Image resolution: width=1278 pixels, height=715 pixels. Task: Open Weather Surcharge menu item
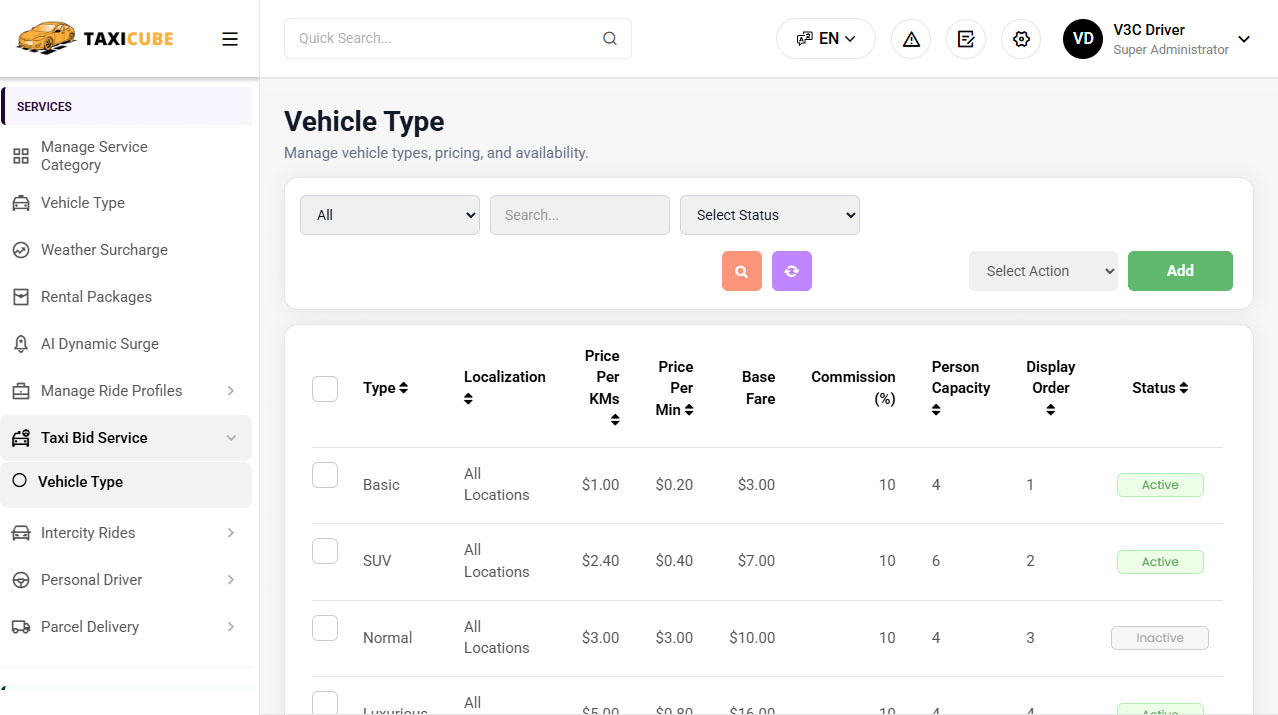(x=126, y=250)
